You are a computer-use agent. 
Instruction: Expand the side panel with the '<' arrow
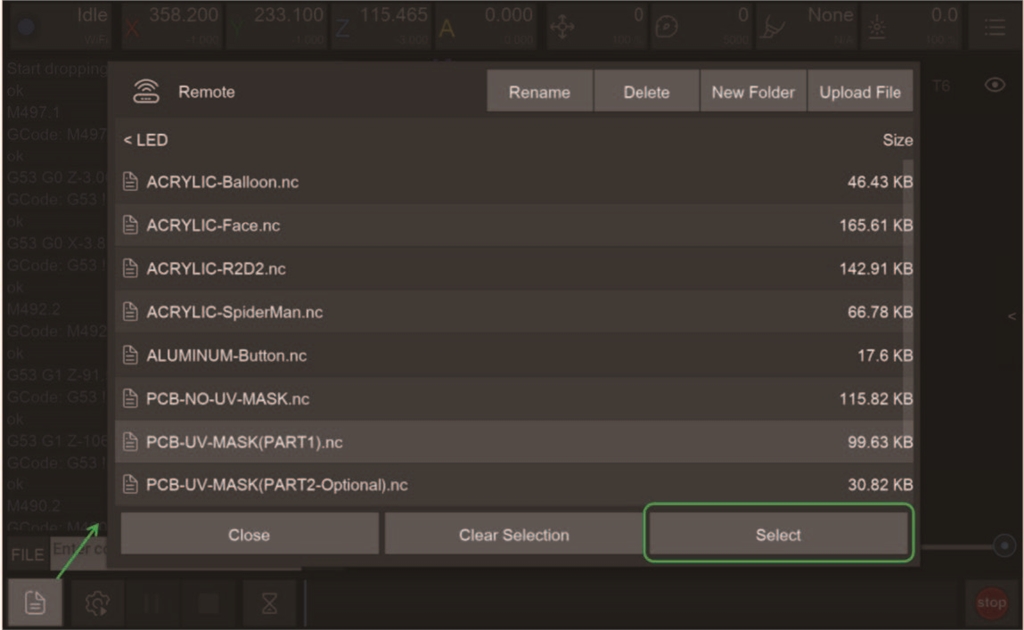1011,316
